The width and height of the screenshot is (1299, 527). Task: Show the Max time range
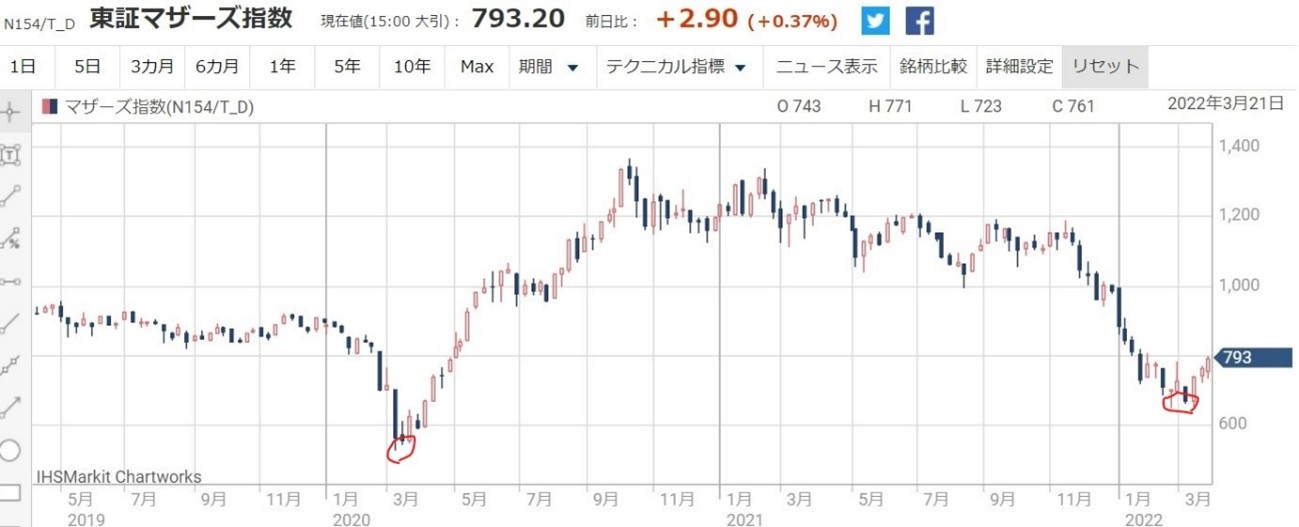point(477,67)
